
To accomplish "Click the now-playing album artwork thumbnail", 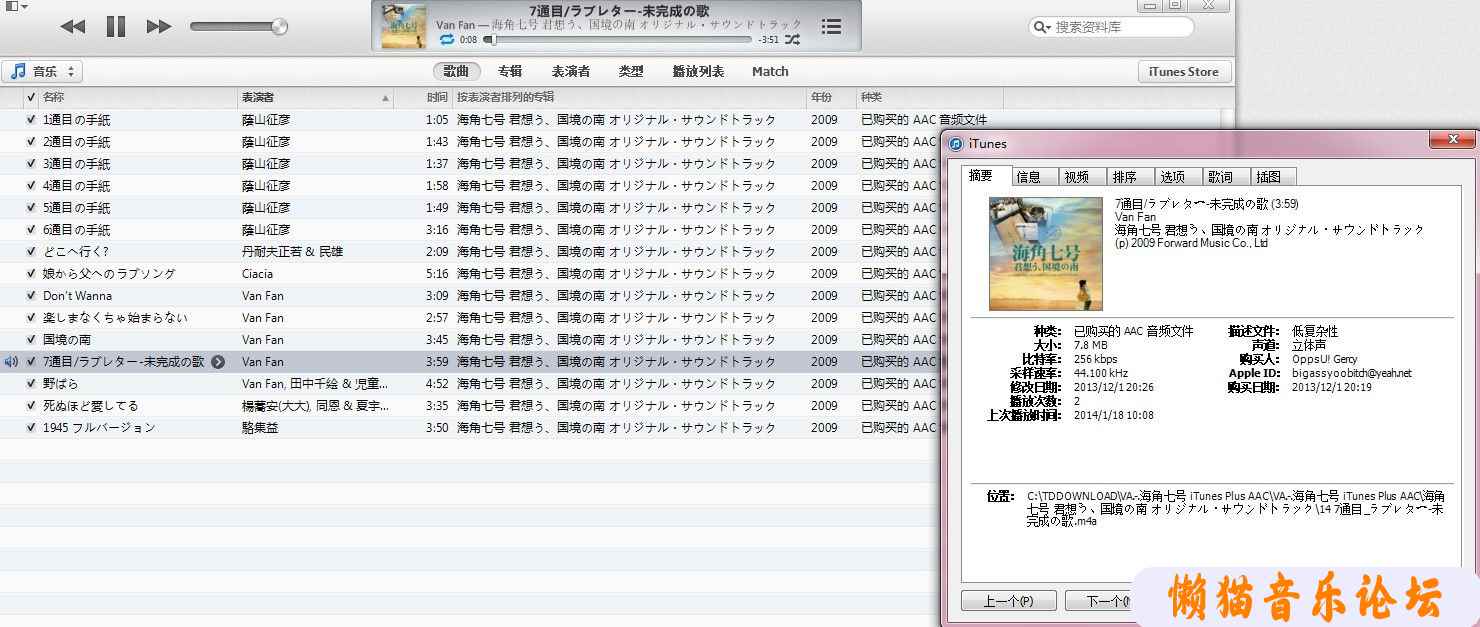I will pyautogui.click(x=403, y=27).
